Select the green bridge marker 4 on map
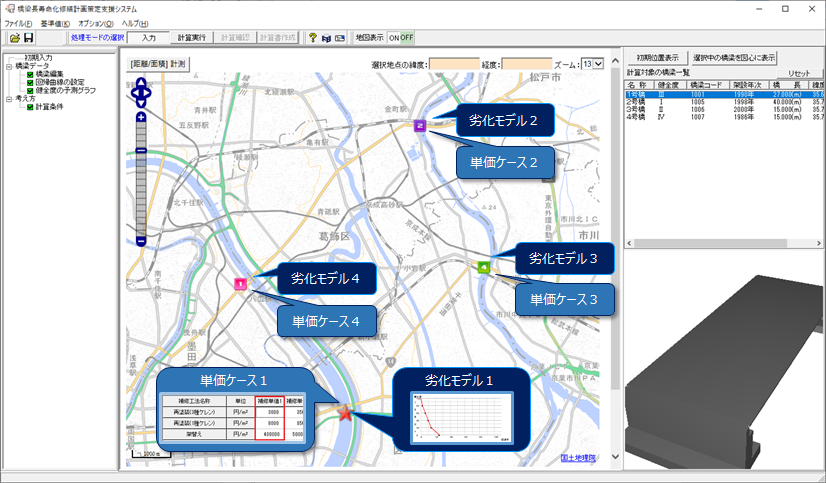 (x=484, y=267)
